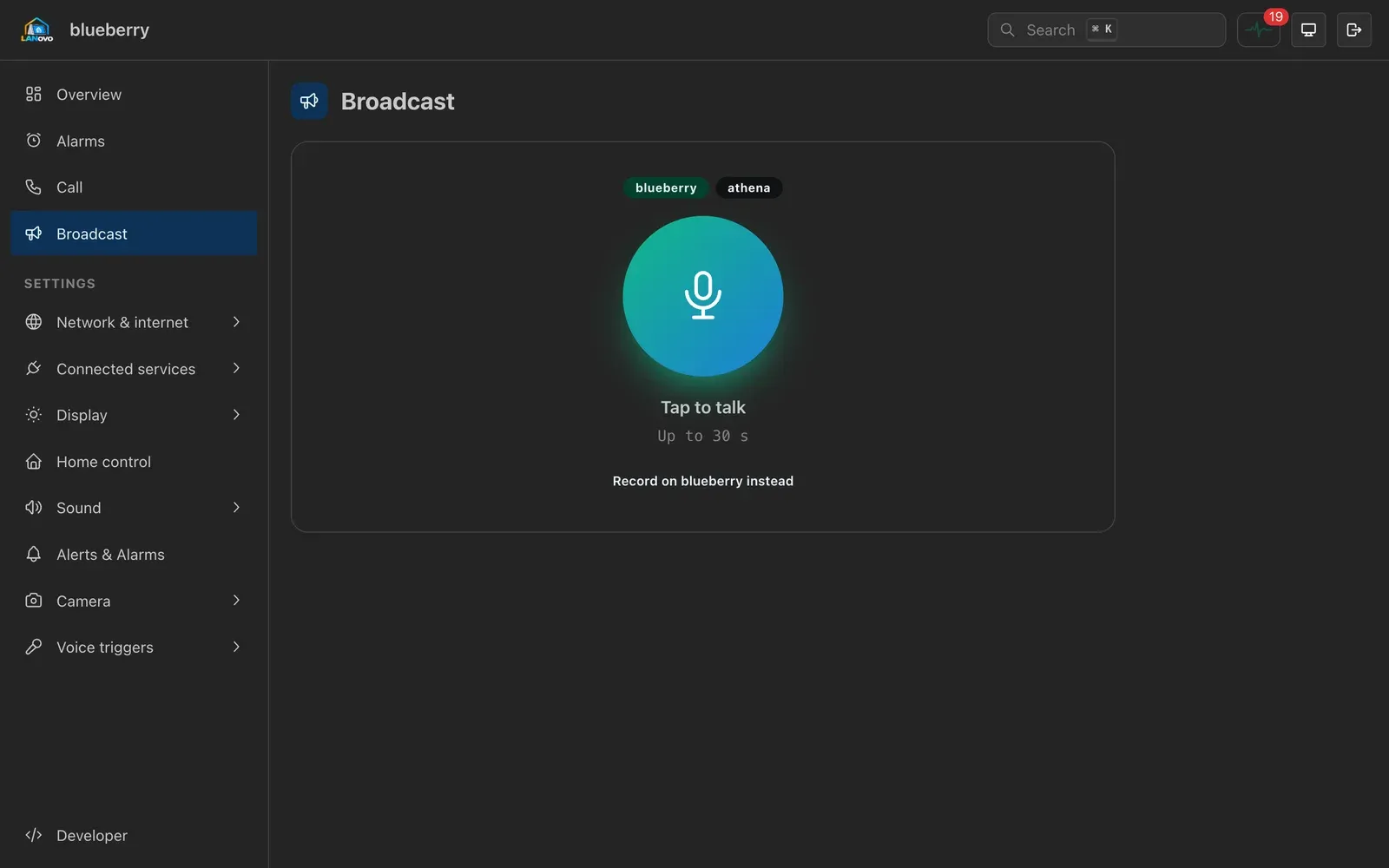The width and height of the screenshot is (1389, 868).
Task: Expand the Sound settings chevron
Action: point(236,508)
